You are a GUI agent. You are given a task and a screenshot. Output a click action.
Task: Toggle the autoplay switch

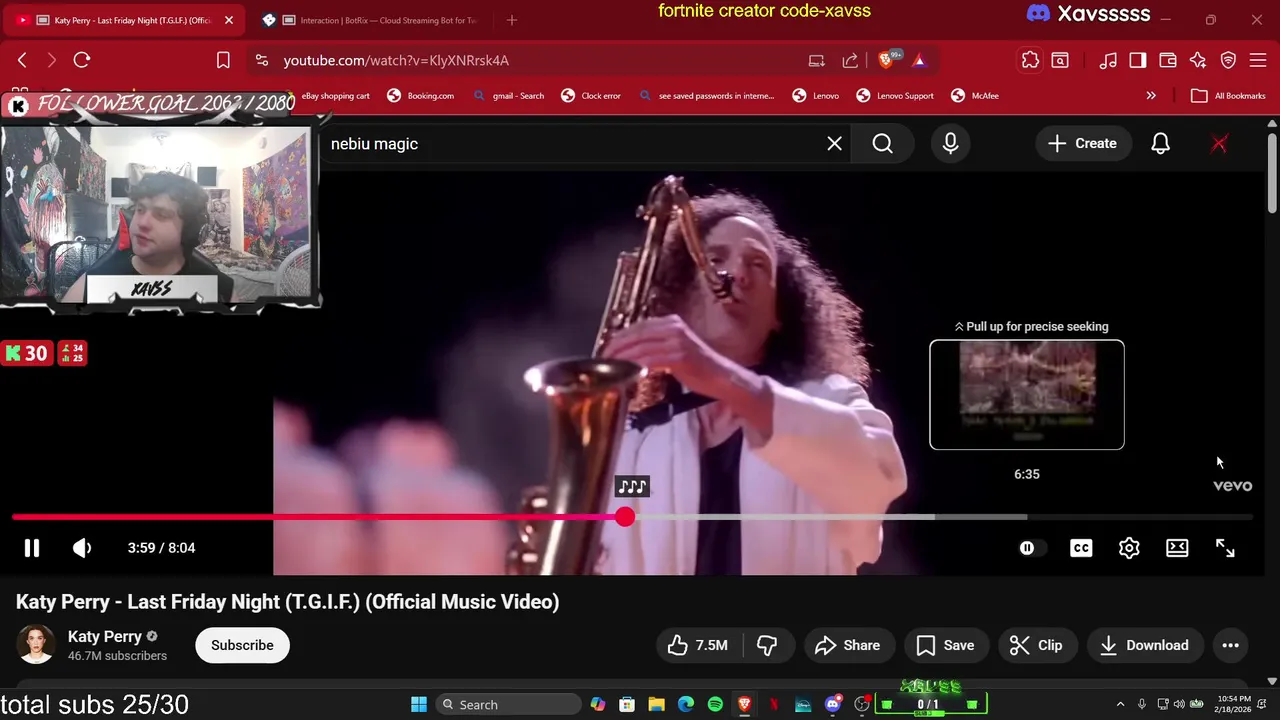[x=1030, y=548]
